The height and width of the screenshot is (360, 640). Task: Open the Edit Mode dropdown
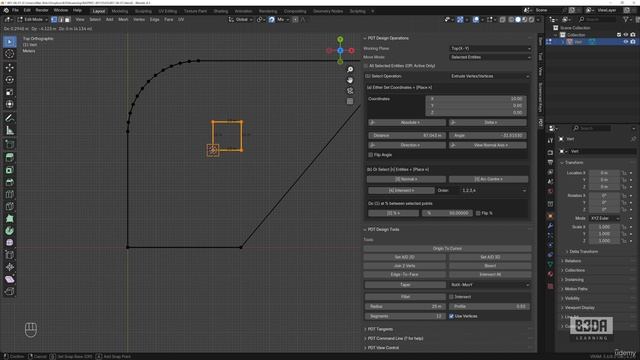coord(32,20)
